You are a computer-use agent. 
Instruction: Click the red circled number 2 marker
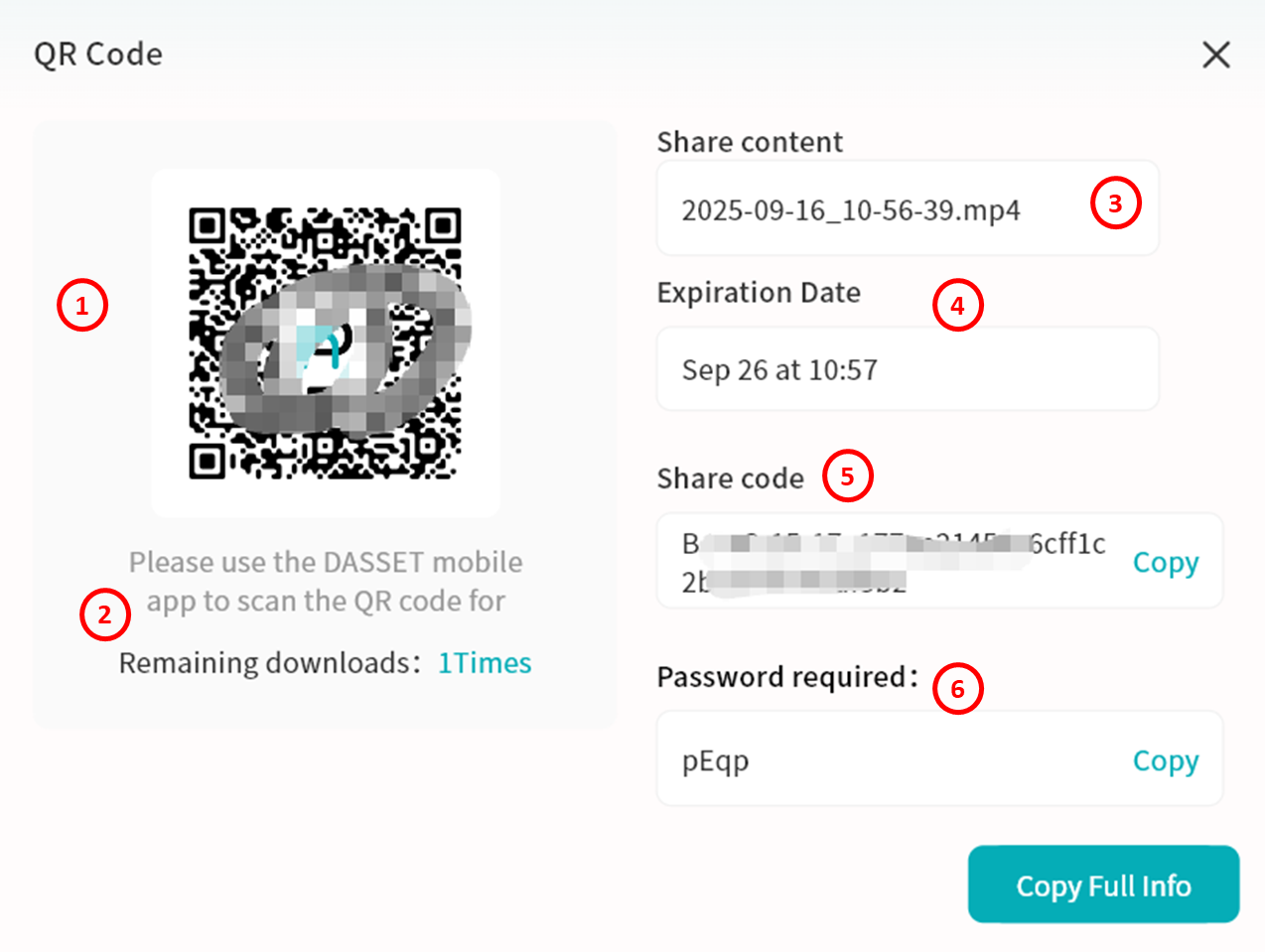(104, 614)
